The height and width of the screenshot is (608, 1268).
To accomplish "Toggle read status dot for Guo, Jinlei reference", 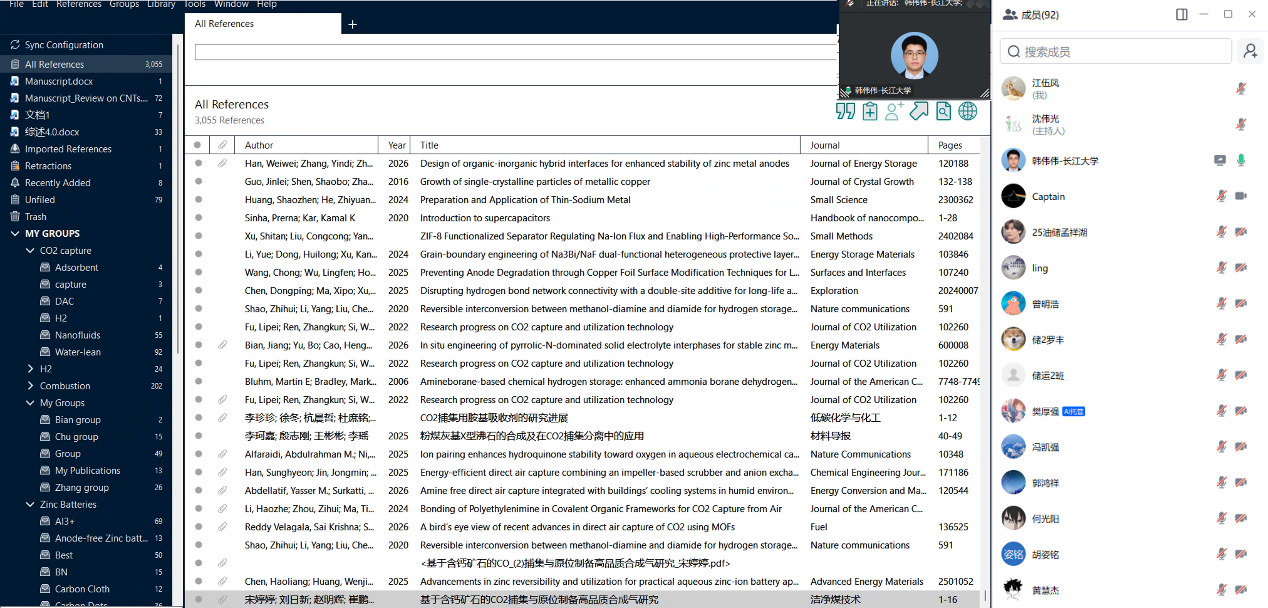I will [x=198, y=182].
